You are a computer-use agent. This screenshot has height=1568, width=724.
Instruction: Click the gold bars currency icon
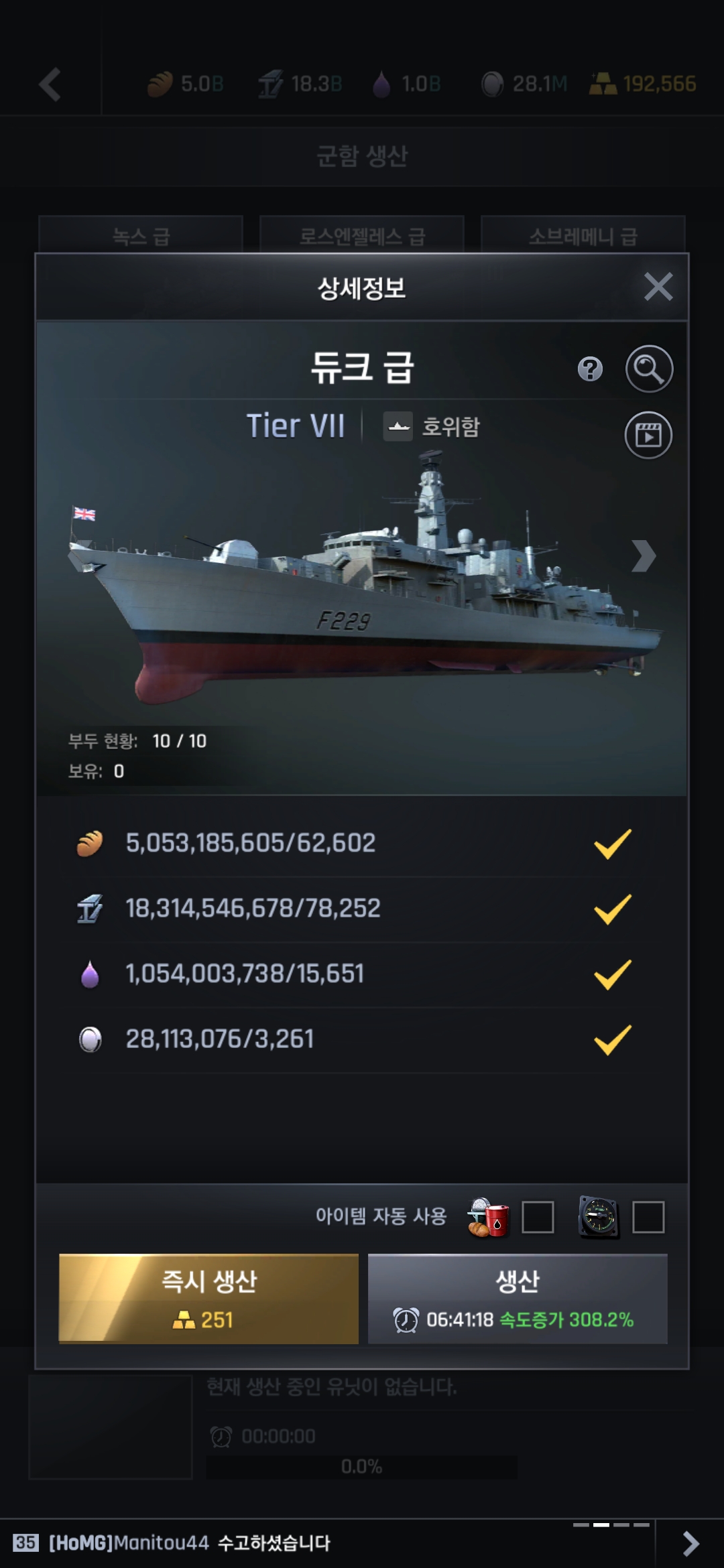(603, 84)
